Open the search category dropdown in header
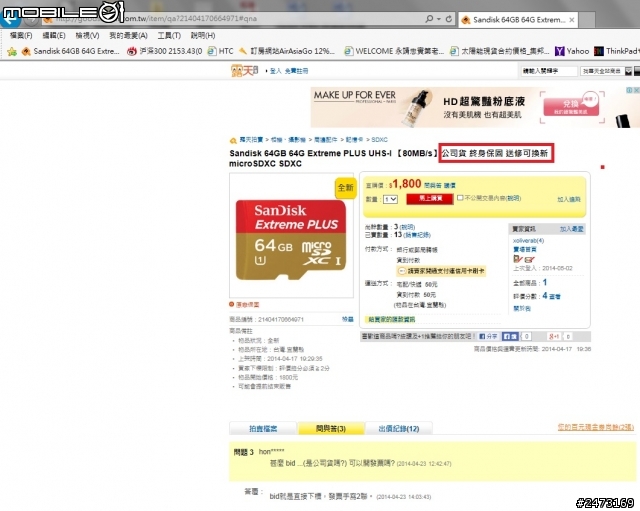The width and height of the screenshot is (640, 511). (x=606, y=71)
